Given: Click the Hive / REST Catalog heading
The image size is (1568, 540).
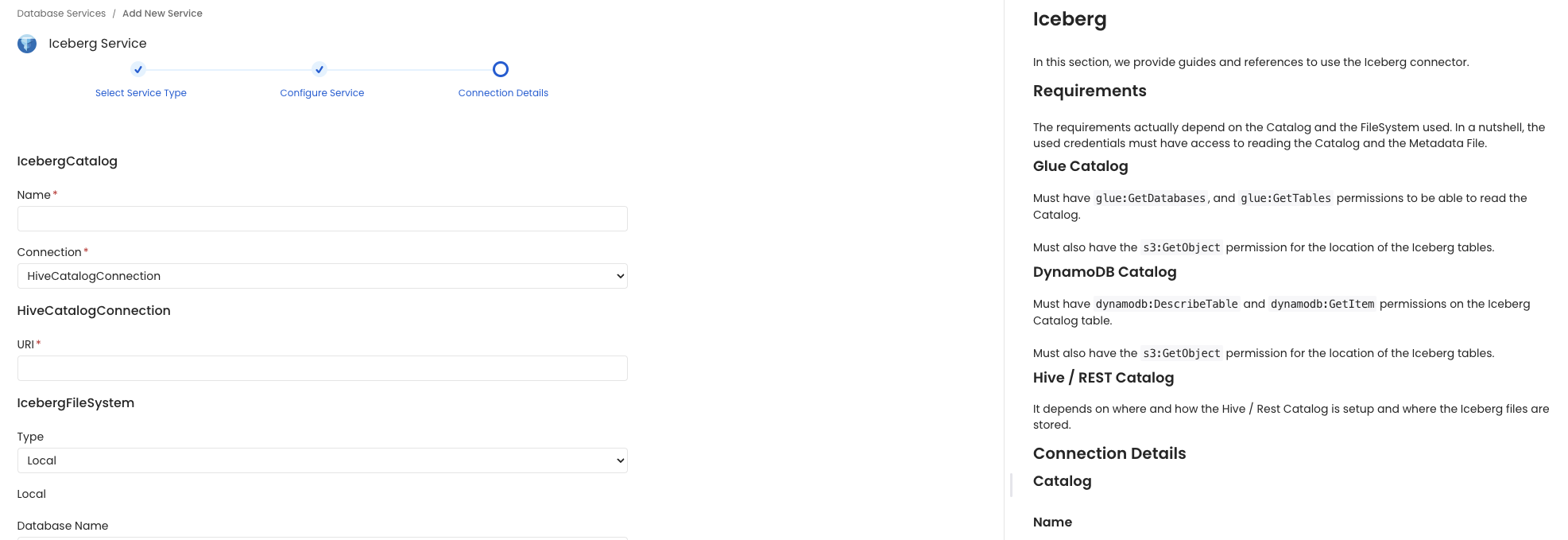Looking at the screenshot, I should click(x=1103, y=378).
